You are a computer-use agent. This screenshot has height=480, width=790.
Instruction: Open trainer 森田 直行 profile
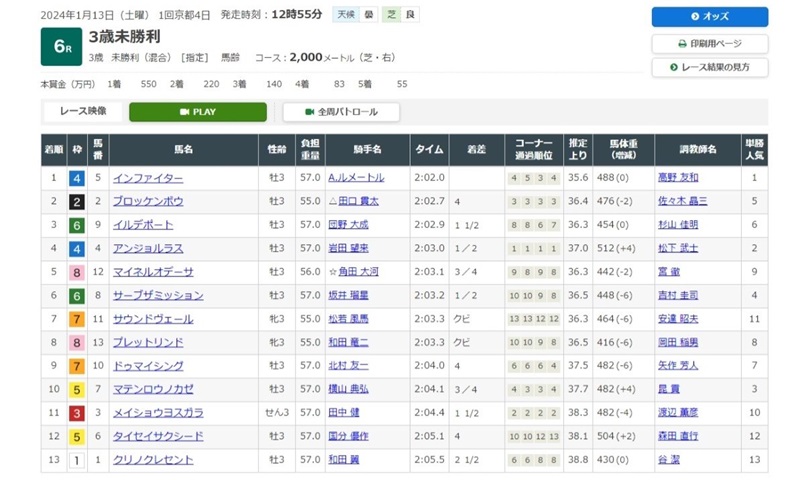tap(679, 435)
